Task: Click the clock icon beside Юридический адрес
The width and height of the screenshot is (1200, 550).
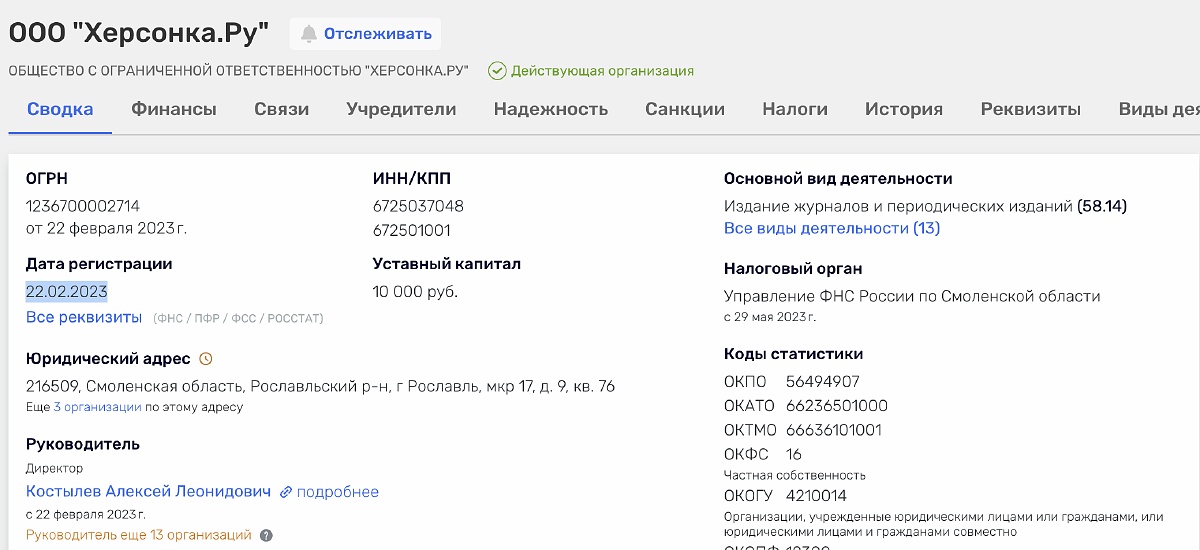Action: point(206,359)
